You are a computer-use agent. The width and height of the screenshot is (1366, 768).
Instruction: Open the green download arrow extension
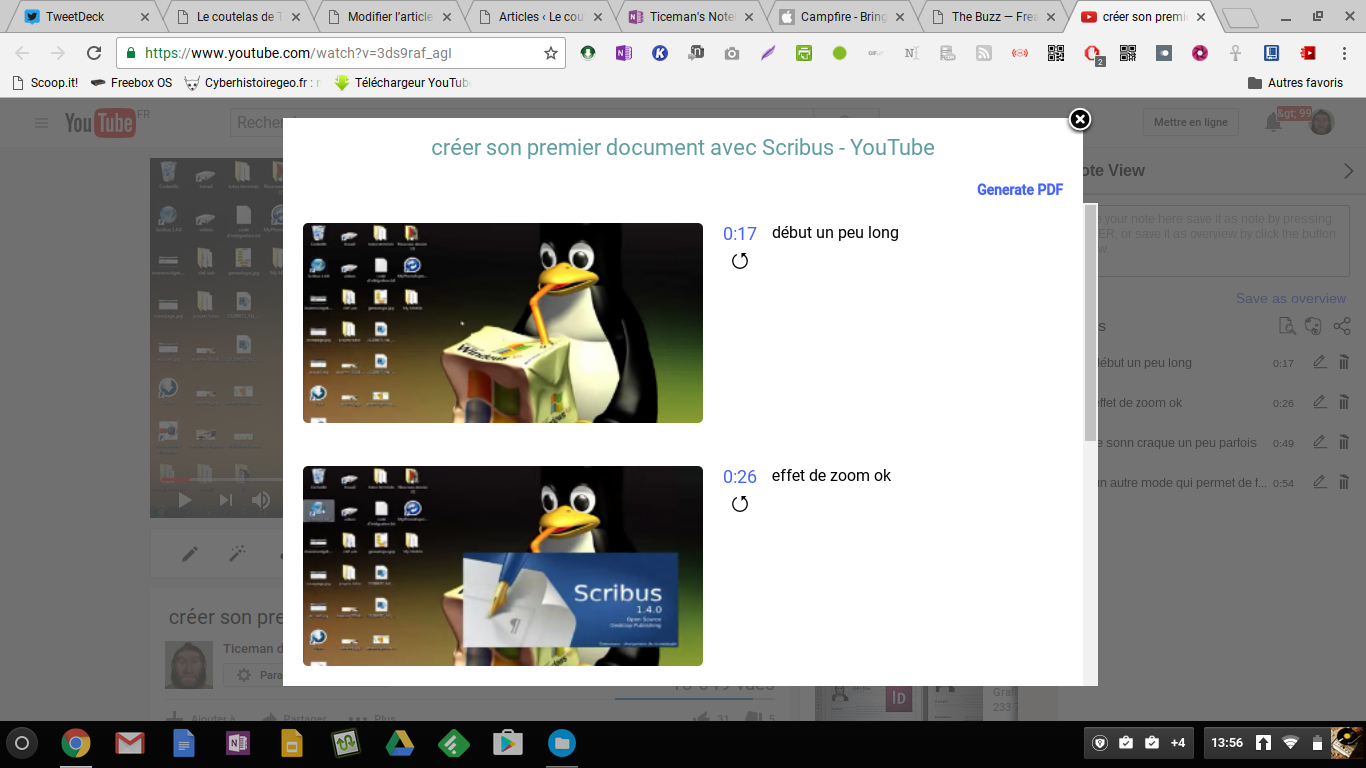click(x=588, y=53)
